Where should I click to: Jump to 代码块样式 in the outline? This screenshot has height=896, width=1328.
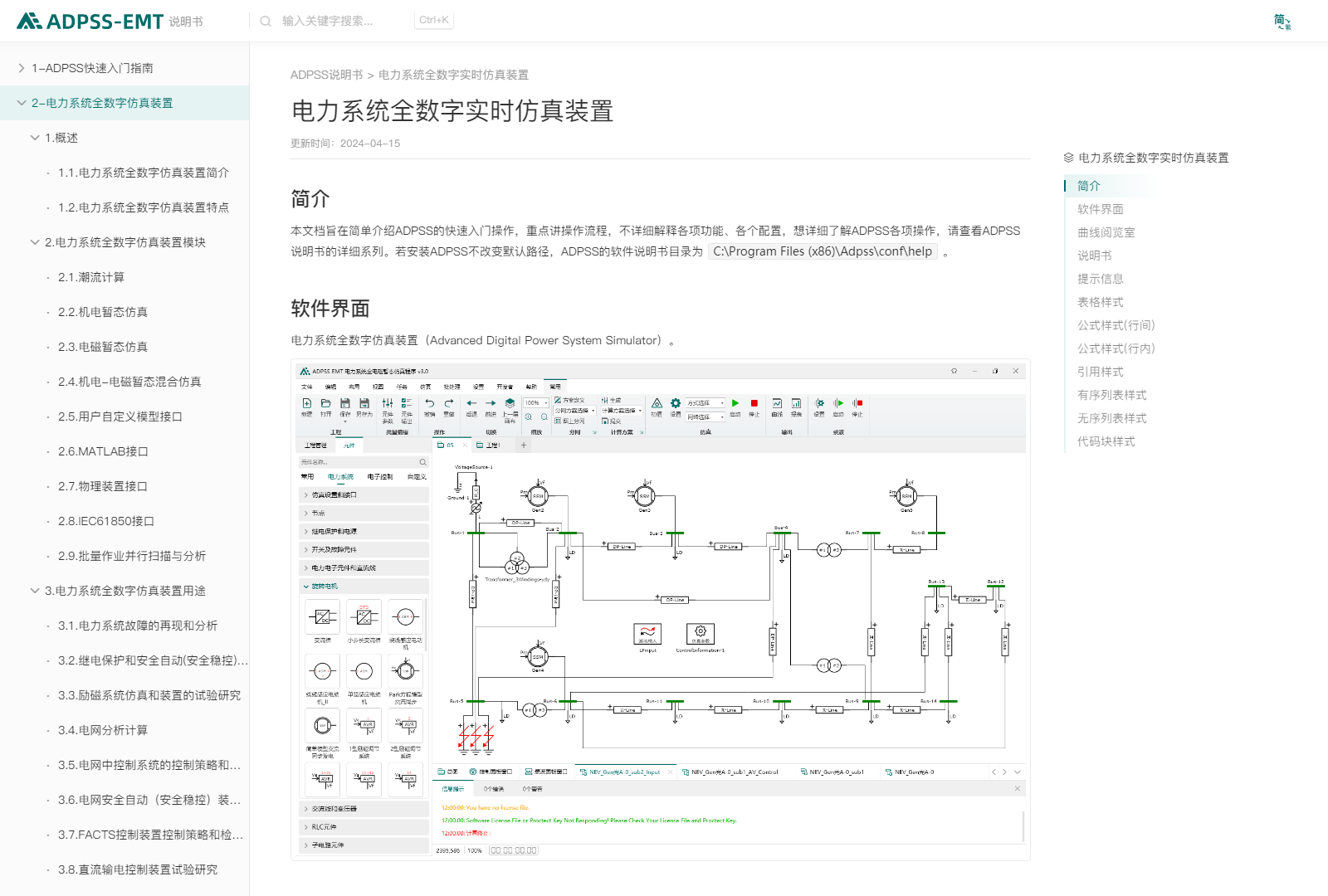coord(1106,441)
